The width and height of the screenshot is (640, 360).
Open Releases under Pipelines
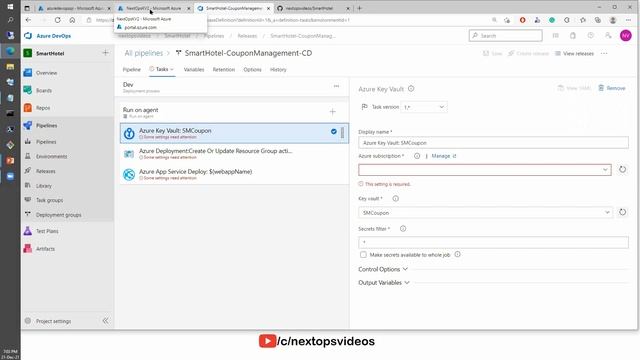click(45, 171)
